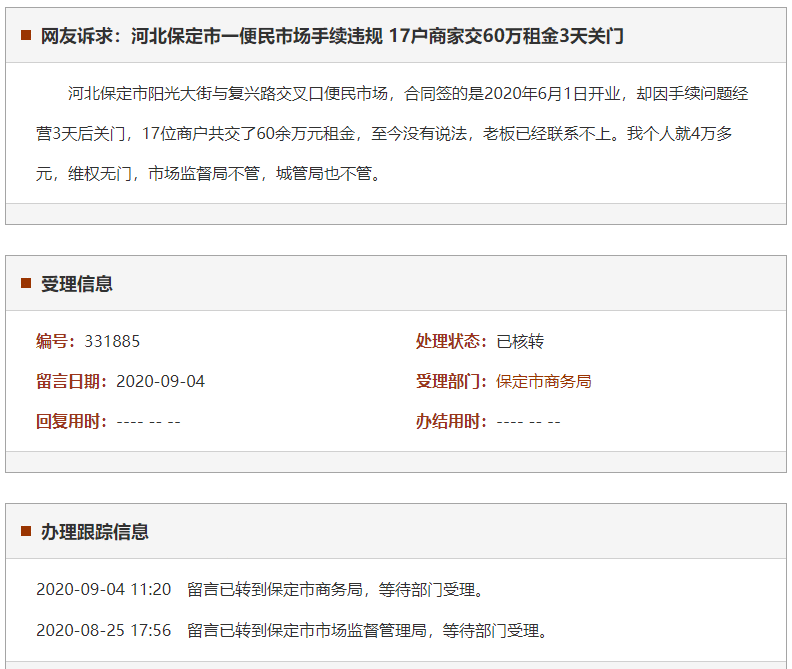The width and height of the screenshot is (792, 669).
Task: Click the red square beside 网友诉求 title
Action: pyautogui.click(x=26, y=36)
